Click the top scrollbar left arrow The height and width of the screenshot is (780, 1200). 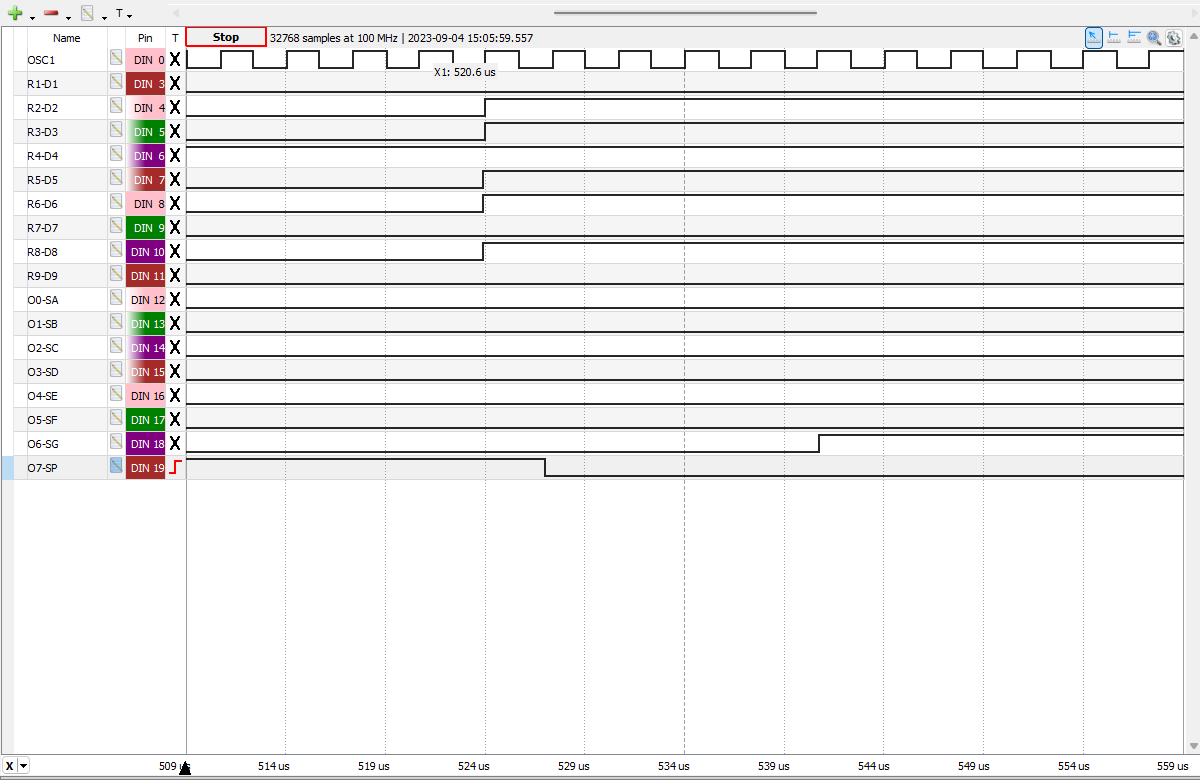click(x=176, y=13)
